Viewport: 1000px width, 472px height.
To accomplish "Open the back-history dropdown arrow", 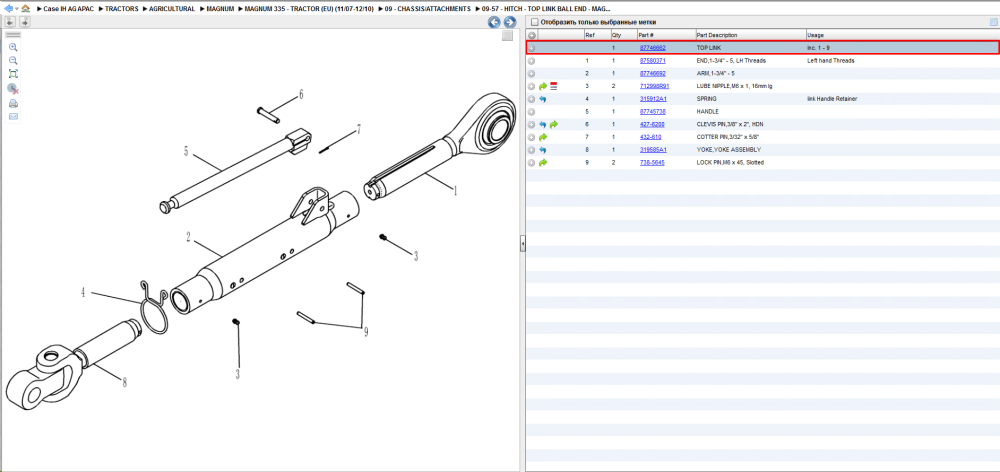I will 17,10.
